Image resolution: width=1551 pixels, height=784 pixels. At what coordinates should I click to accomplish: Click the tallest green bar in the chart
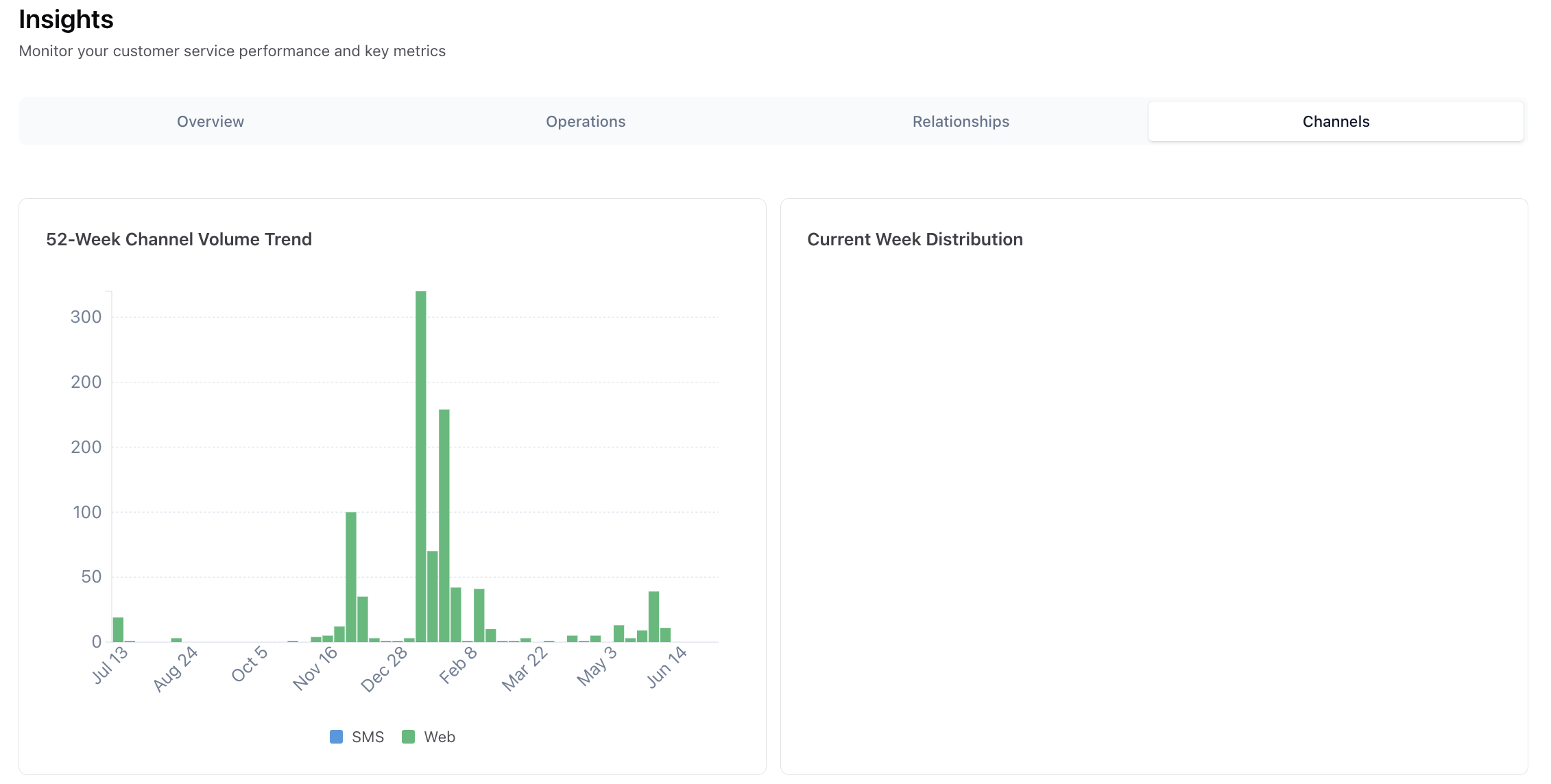421,467
